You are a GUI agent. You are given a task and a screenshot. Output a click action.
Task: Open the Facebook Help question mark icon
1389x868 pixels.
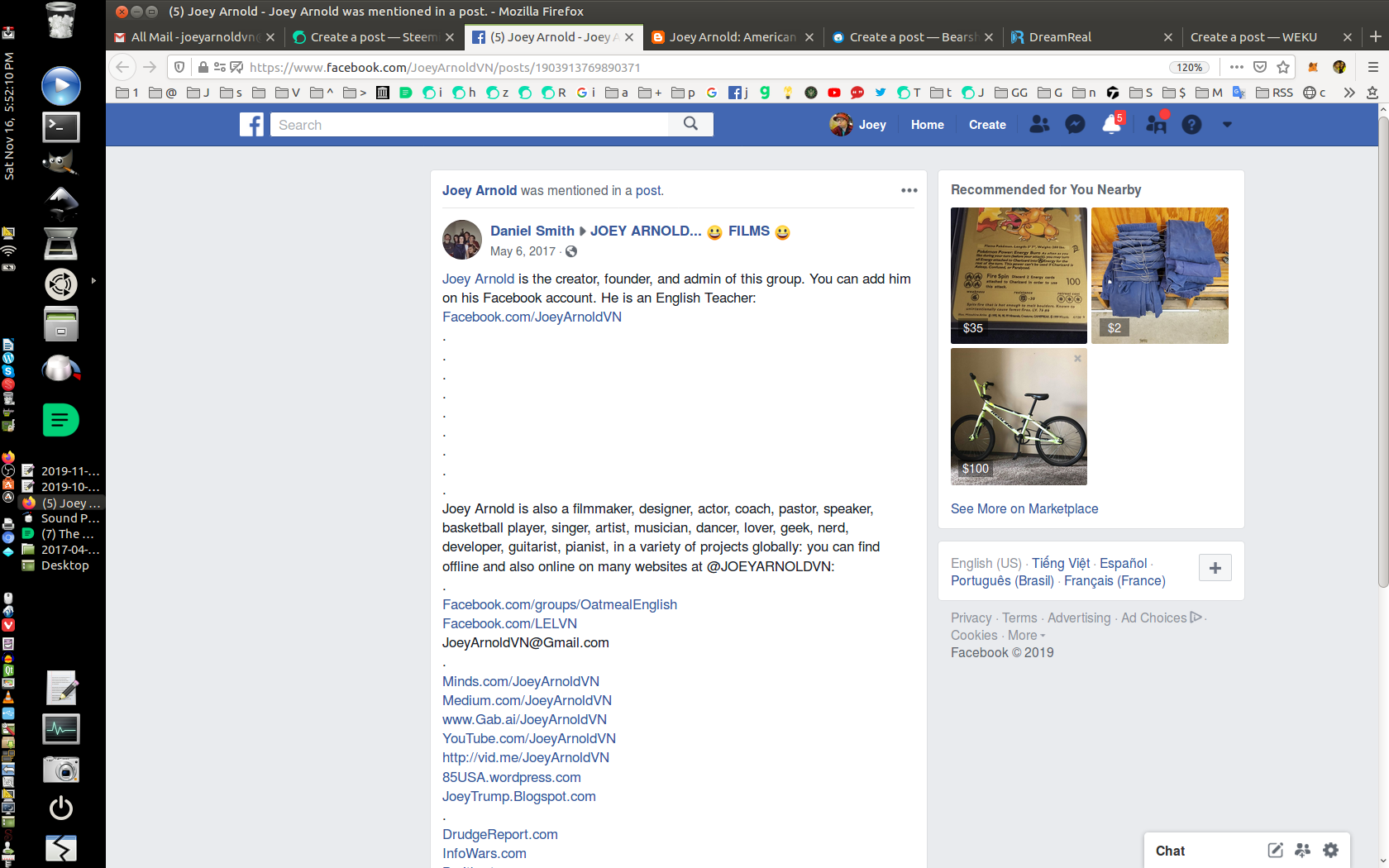1191,124
